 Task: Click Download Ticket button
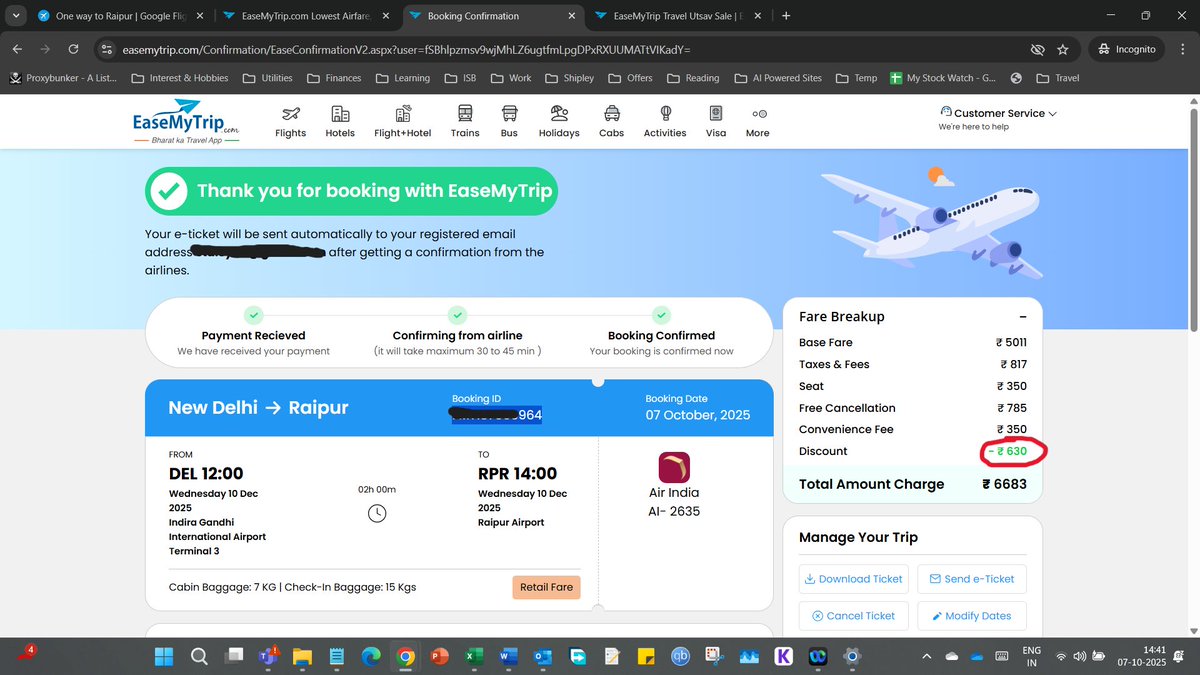853,579
